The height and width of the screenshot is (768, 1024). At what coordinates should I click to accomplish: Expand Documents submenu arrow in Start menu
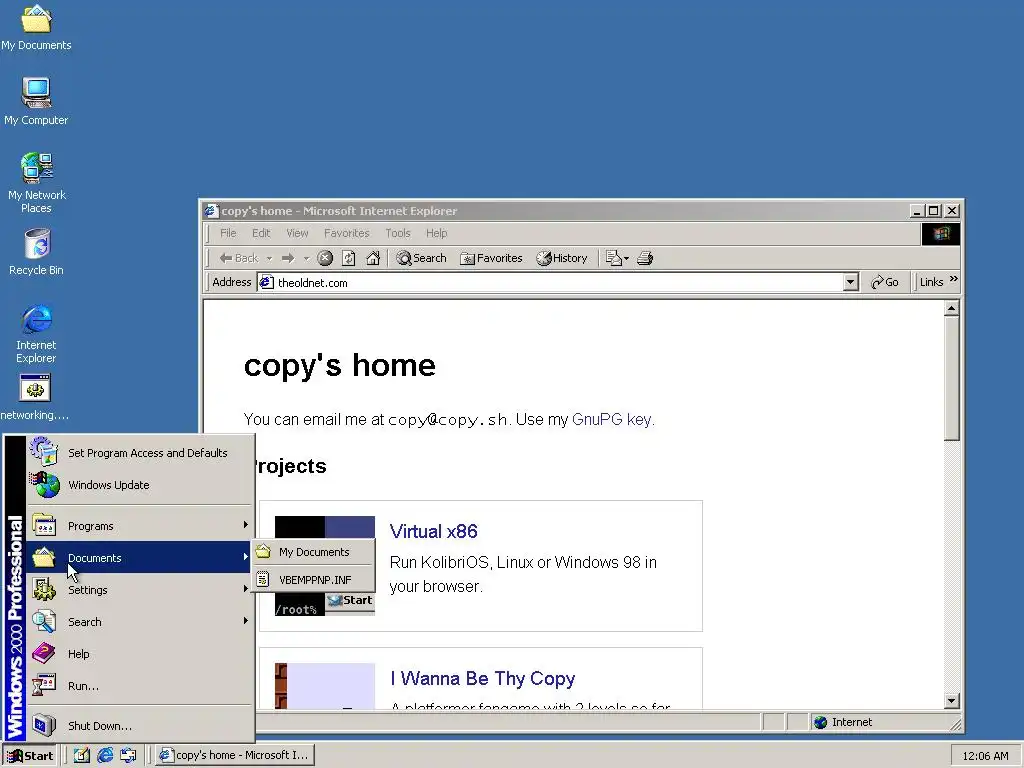(x=246, y=557)
